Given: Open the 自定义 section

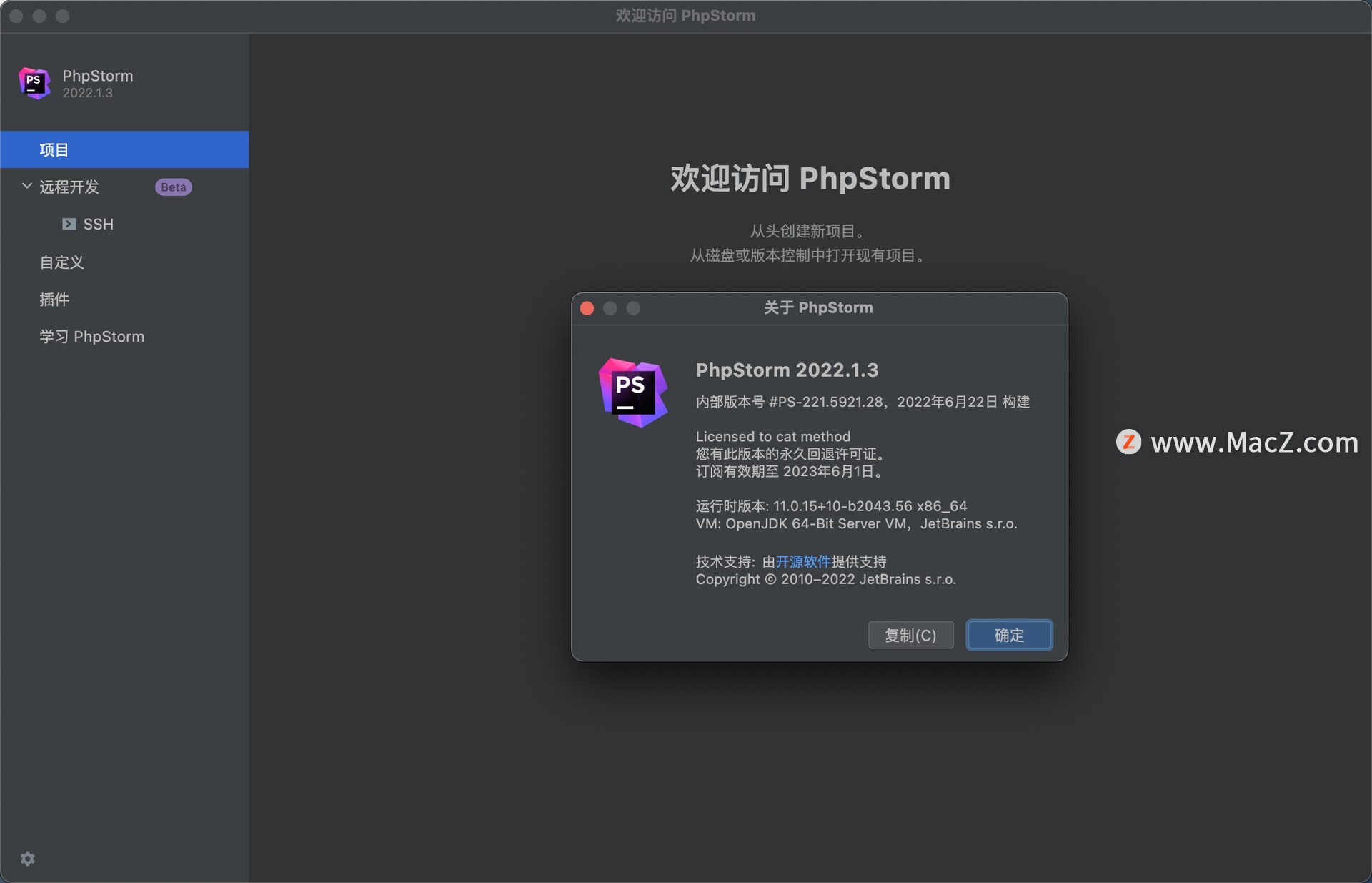Looking at the screenshot, I should [62, 262].
